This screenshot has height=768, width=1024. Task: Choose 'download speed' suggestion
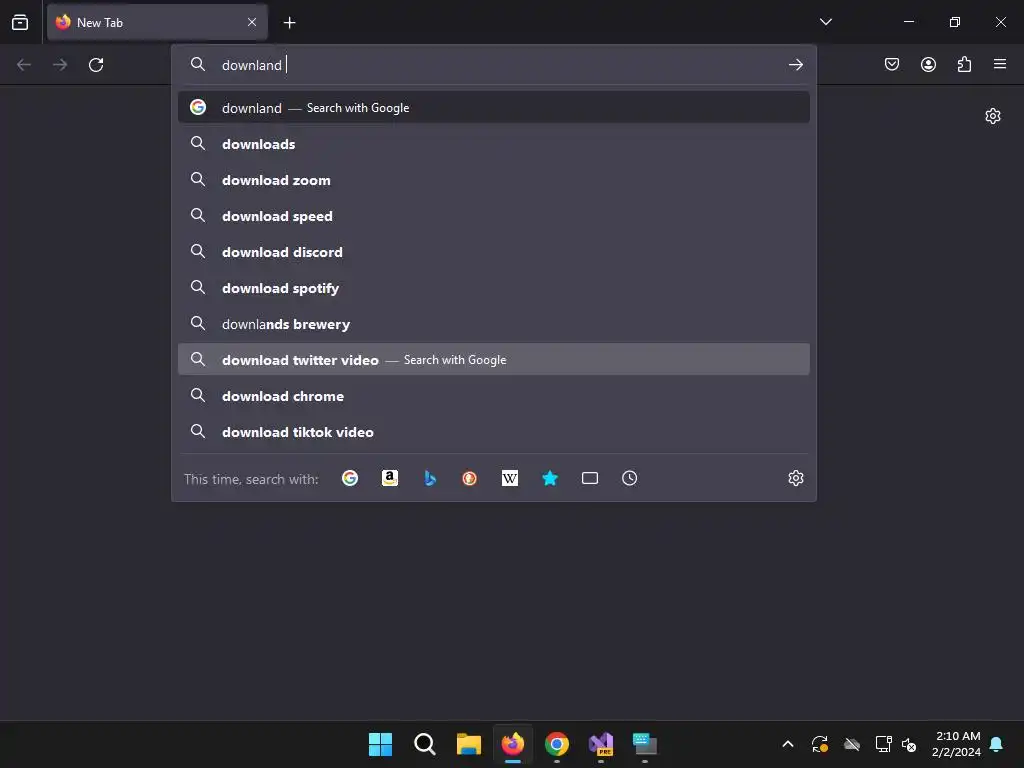tap(494, 216)
